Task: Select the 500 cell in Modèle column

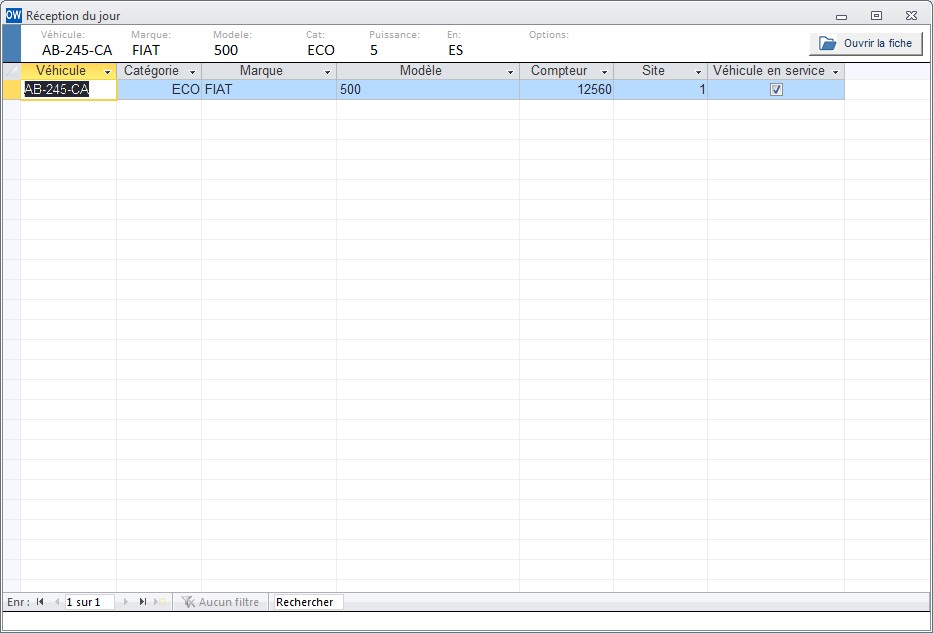Action: click(x=428, y=89)
